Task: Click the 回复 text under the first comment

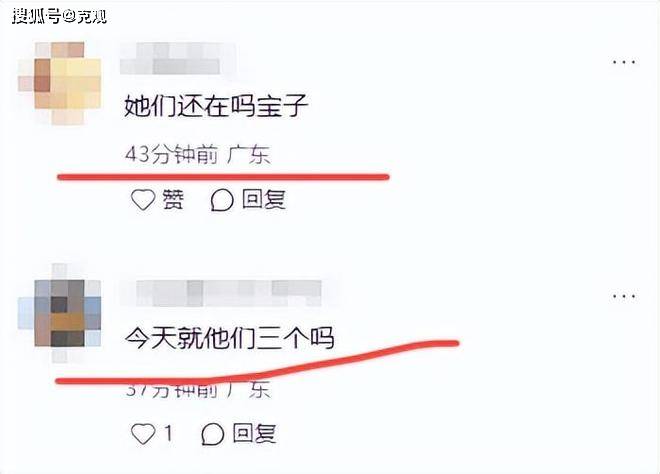Action: [x=264, y=200]
